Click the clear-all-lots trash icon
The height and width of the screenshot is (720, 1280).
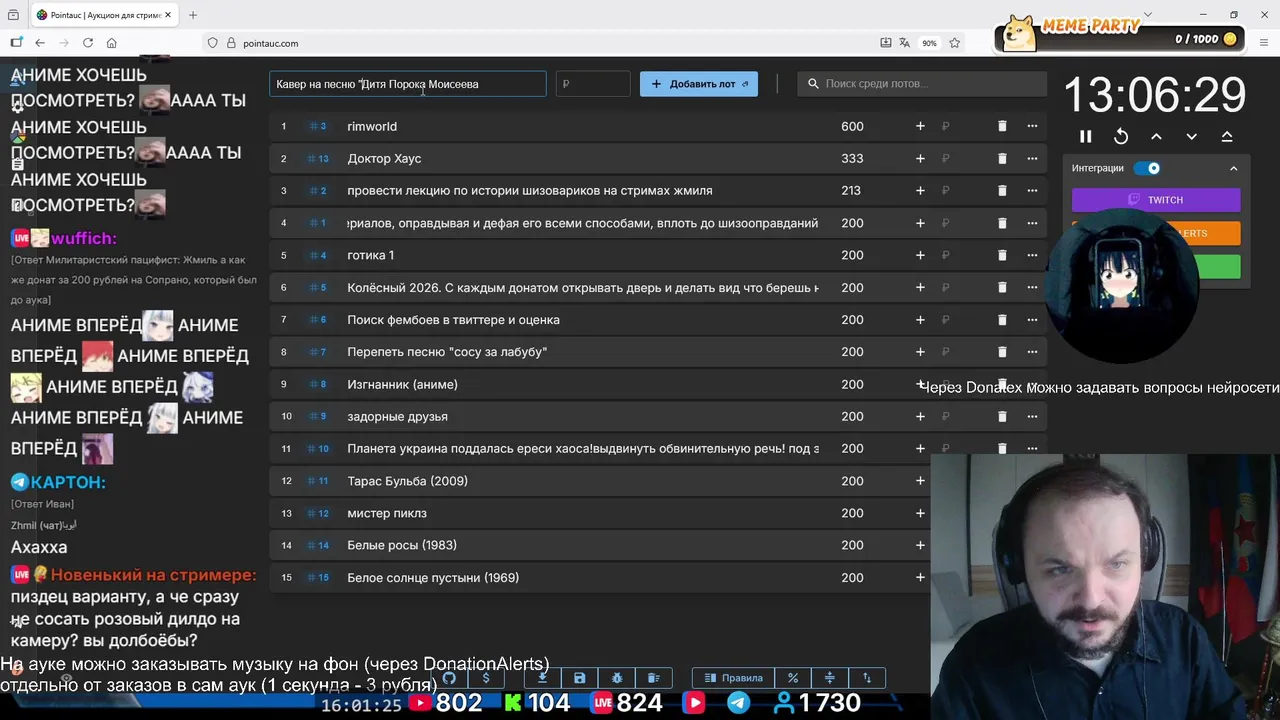coord(653,678)
